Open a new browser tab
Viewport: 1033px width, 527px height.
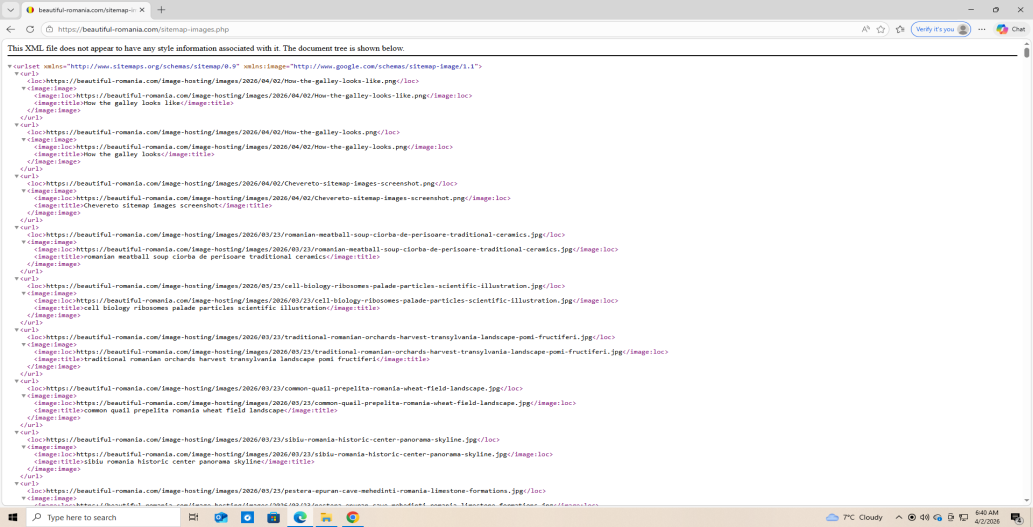[161, 10]
